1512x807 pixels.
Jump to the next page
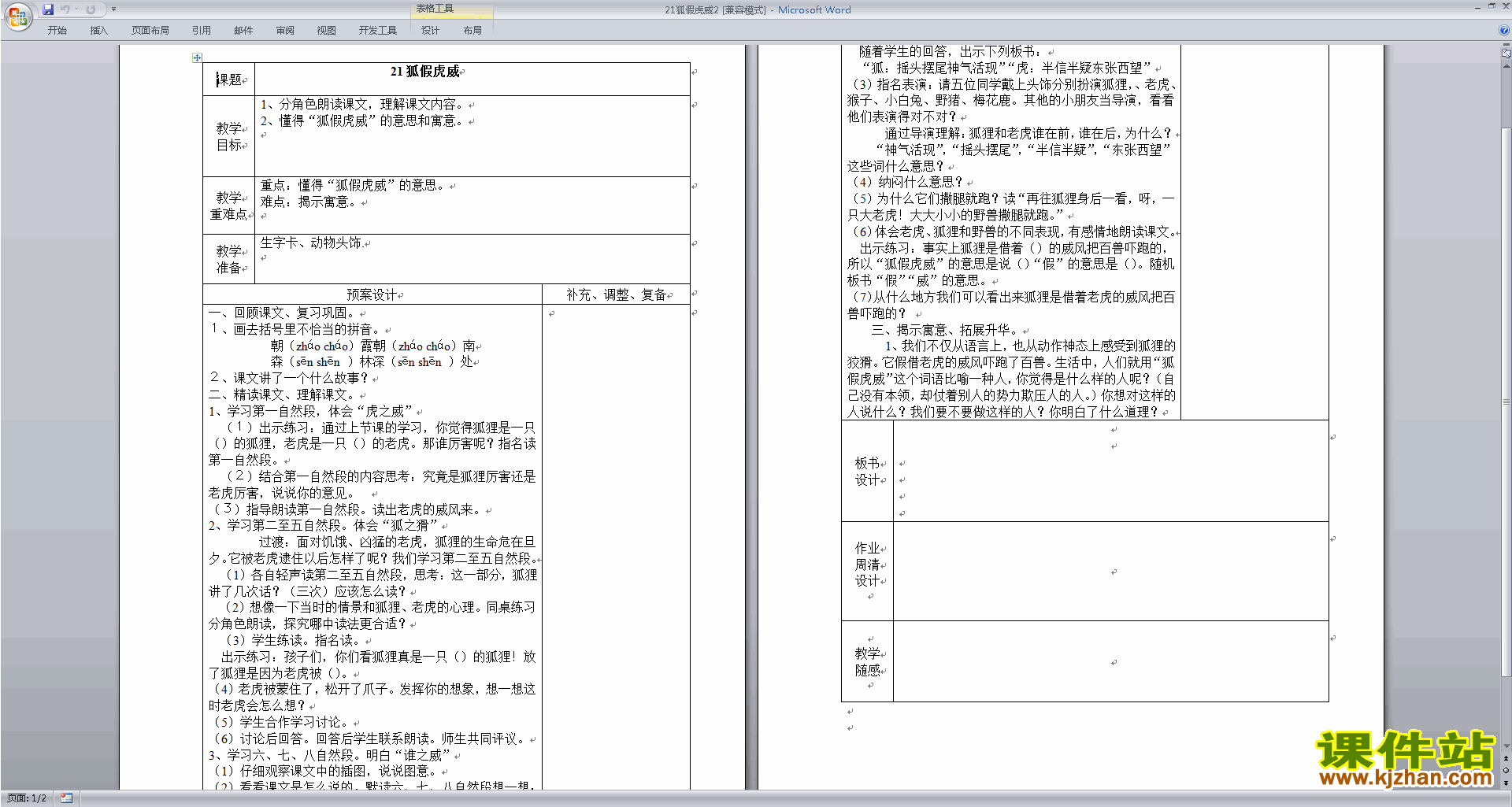click(1506, 783)
